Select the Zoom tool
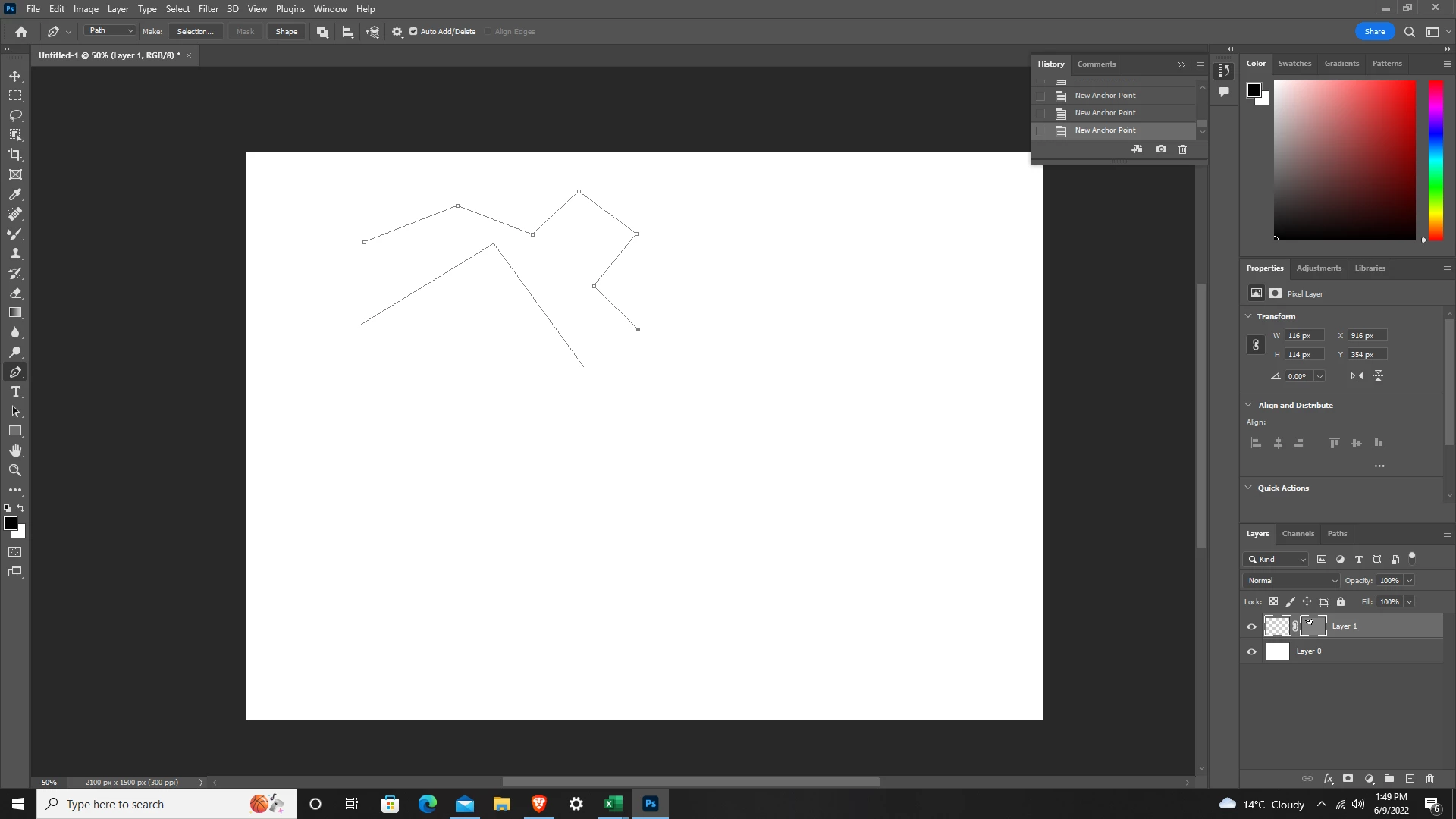This screenshot has width=1456, height=819. coord(15,470)
